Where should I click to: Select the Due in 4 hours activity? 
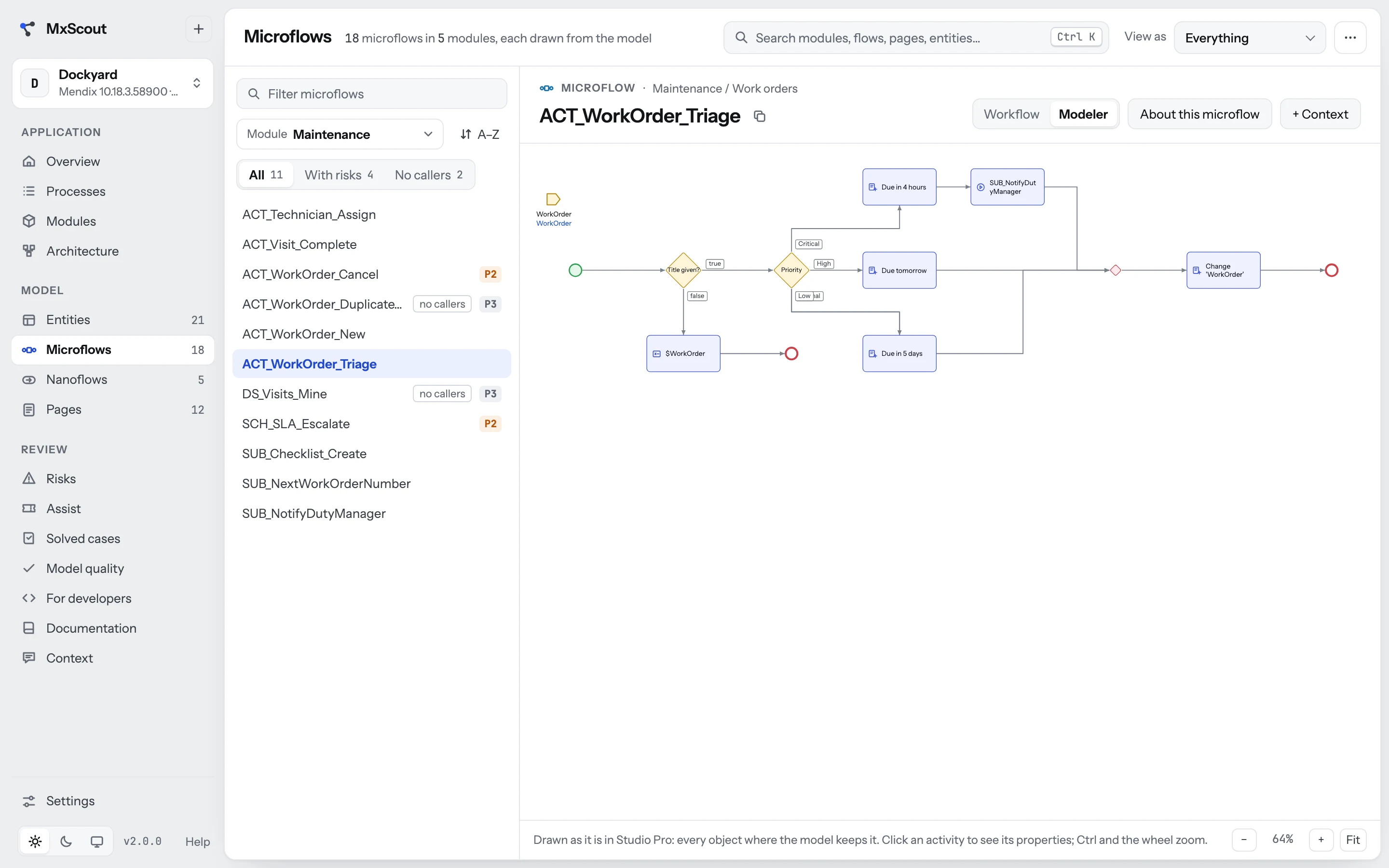point(899,187)
